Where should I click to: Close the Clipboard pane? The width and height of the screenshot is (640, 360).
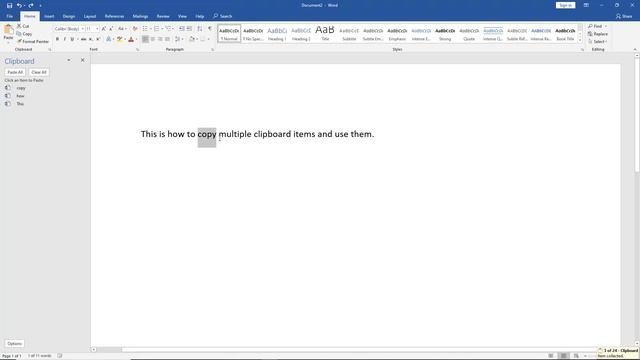click(82, 60)
